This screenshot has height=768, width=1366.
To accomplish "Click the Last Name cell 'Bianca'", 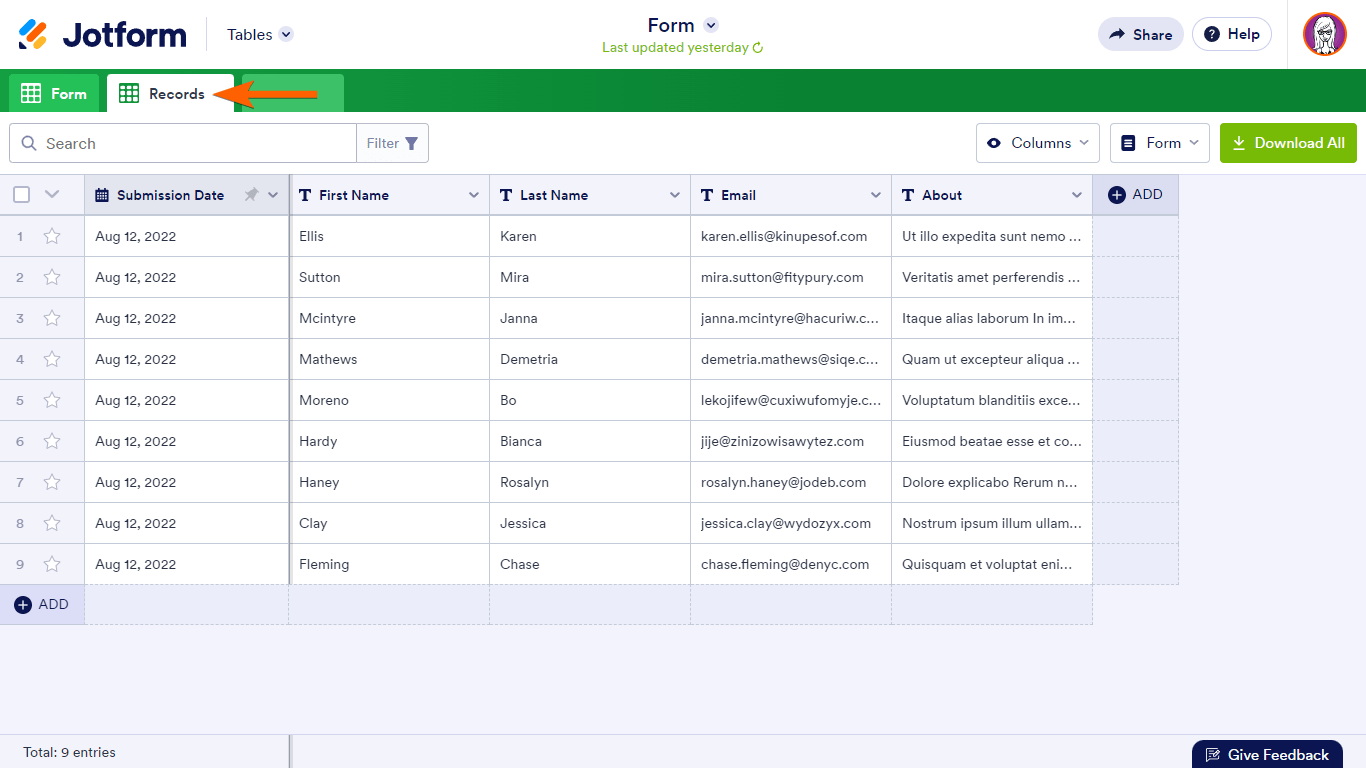I will tap(590, 441).
